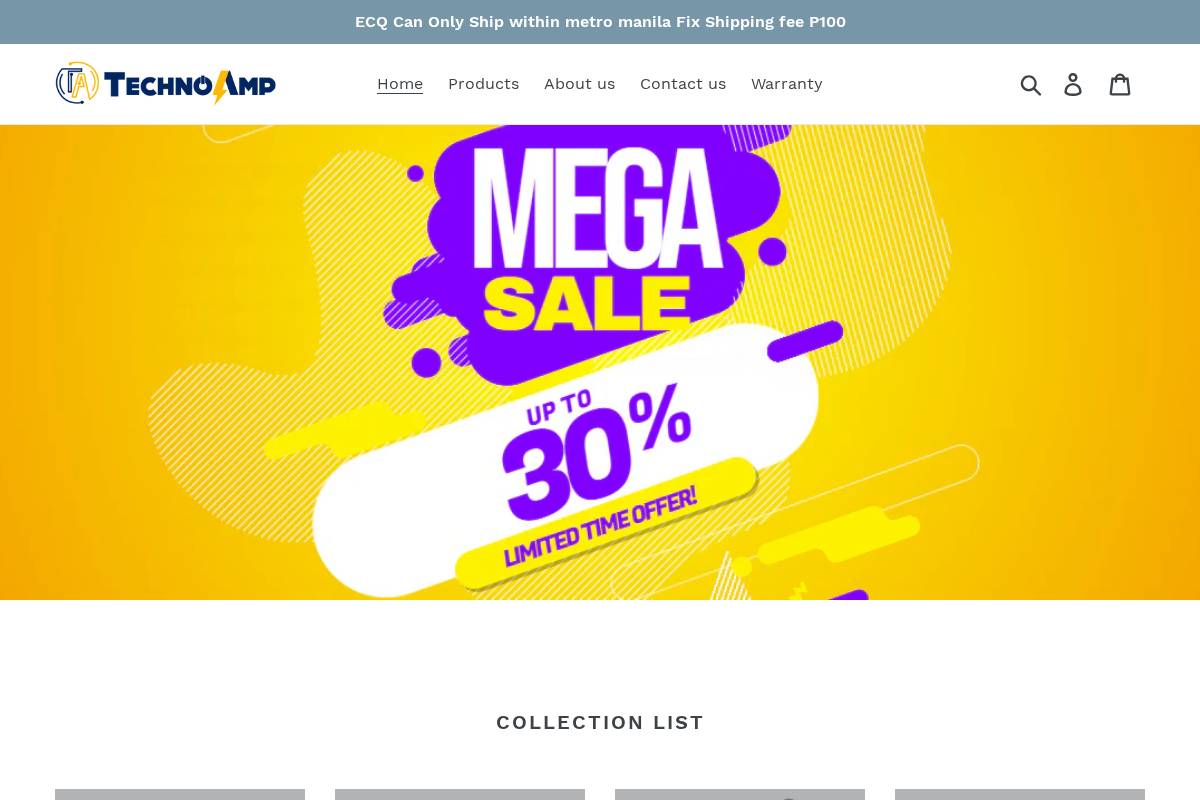The height and width of the screenshot is (800, 1200).
Task: Open the Products menu item
Action: click(483, 84)
